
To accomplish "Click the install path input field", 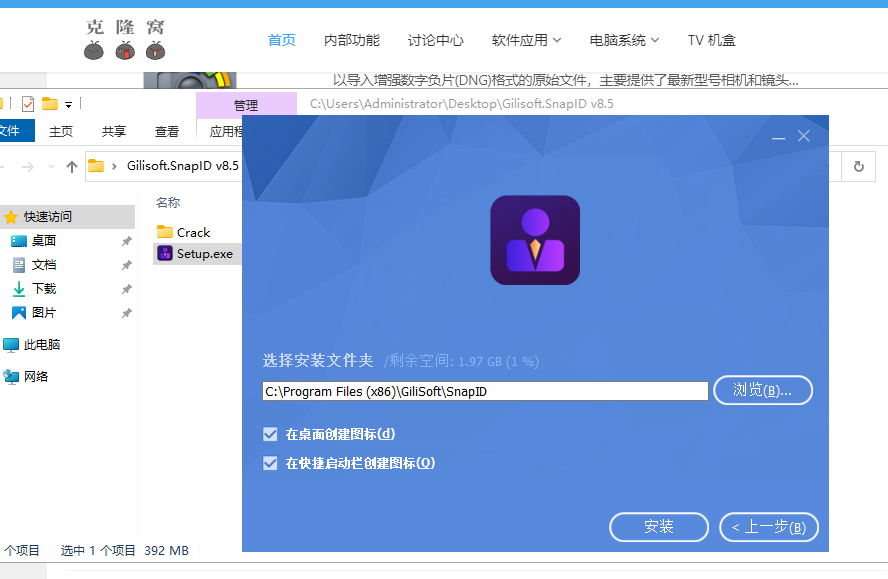I will [485, 392].
